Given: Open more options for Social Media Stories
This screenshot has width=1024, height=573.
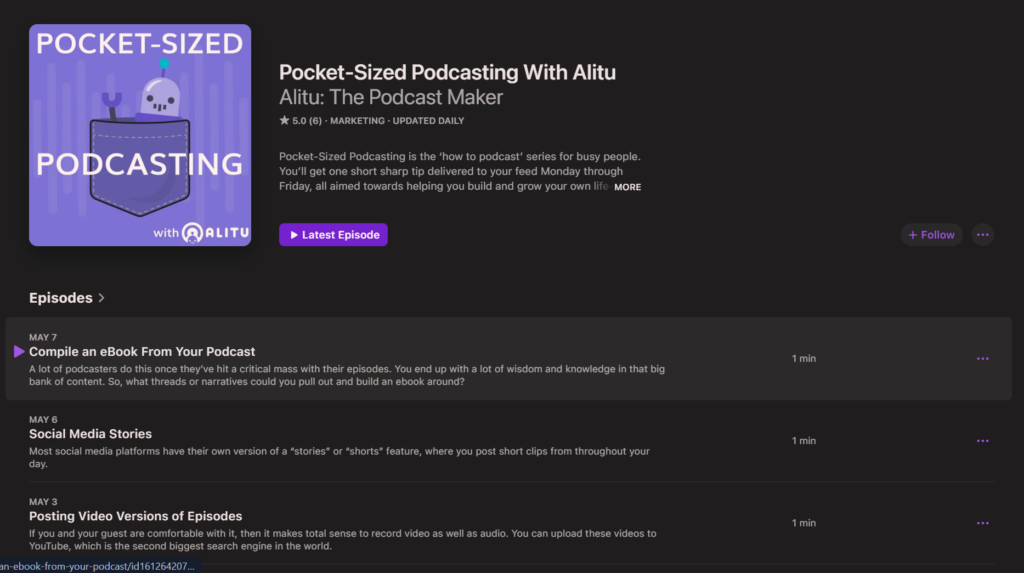Looking at the screenshot, I should (x=982, y=441).
